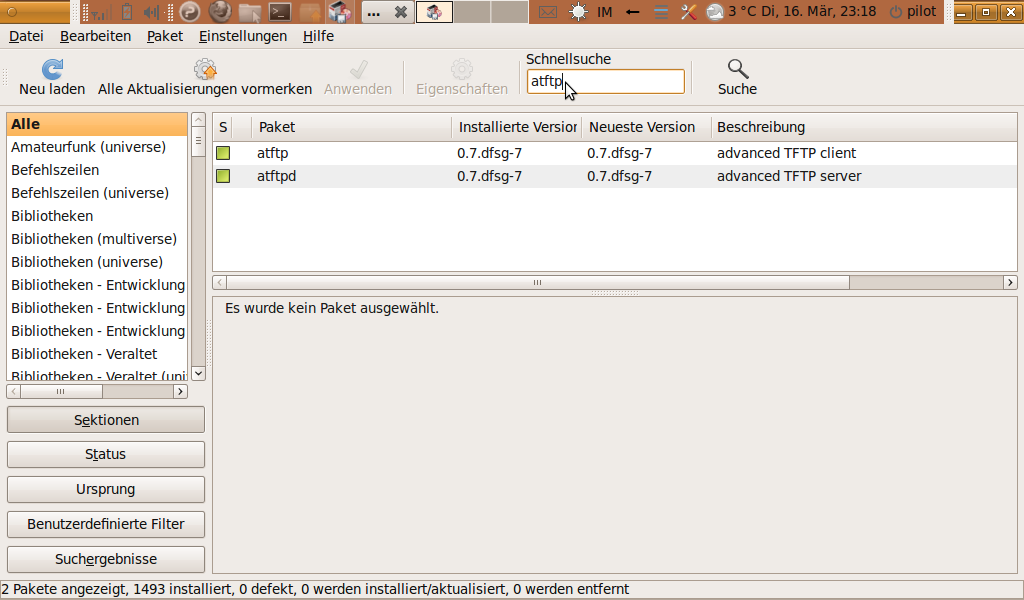Click the mail envelope icon in panel
The height and width of the screenshot is (600, 1024).
547,12
